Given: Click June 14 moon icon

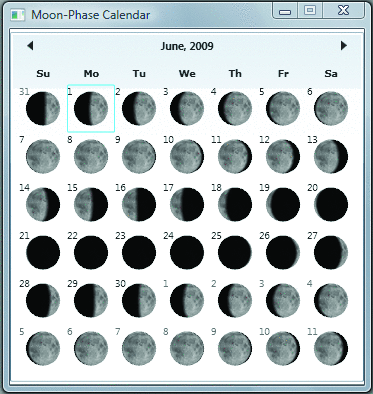Looking at the screenshot, I should click(43, 204).
